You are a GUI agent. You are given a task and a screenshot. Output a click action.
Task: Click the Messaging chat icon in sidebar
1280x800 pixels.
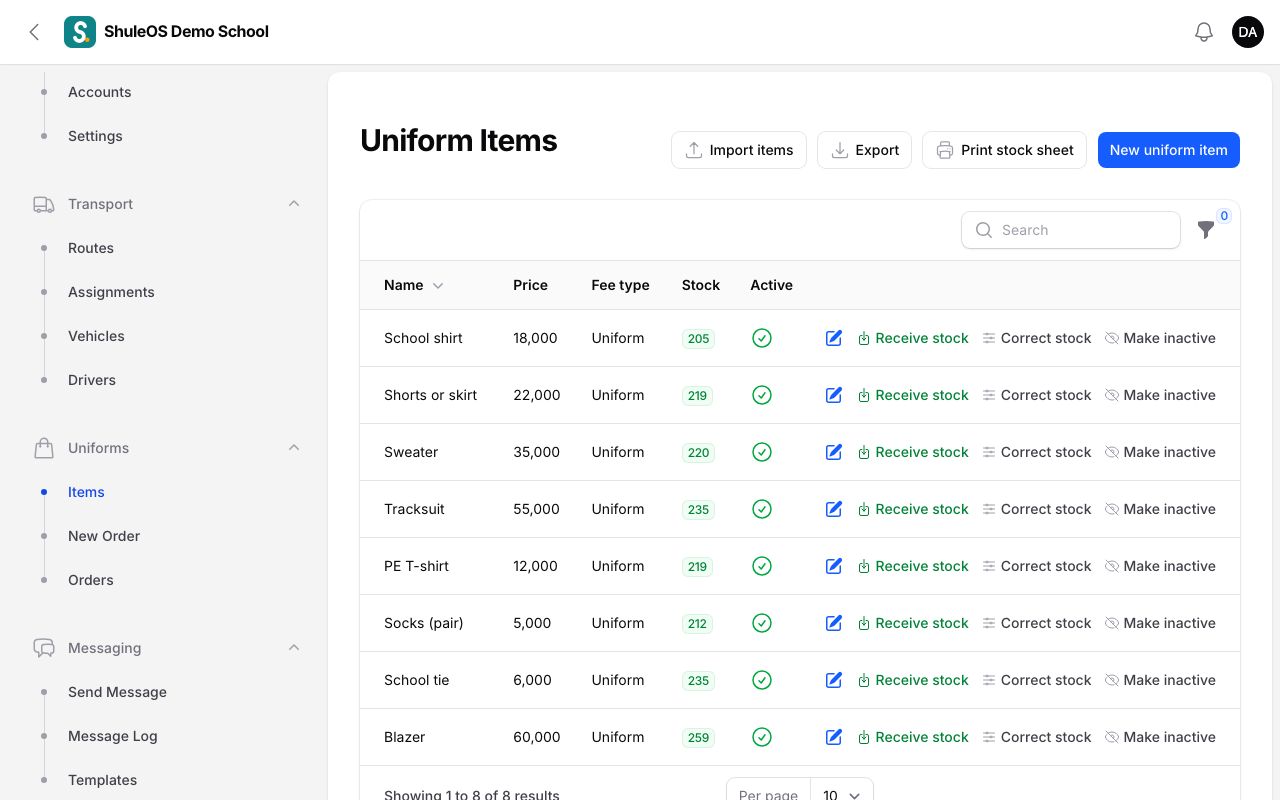click(44, 648)
